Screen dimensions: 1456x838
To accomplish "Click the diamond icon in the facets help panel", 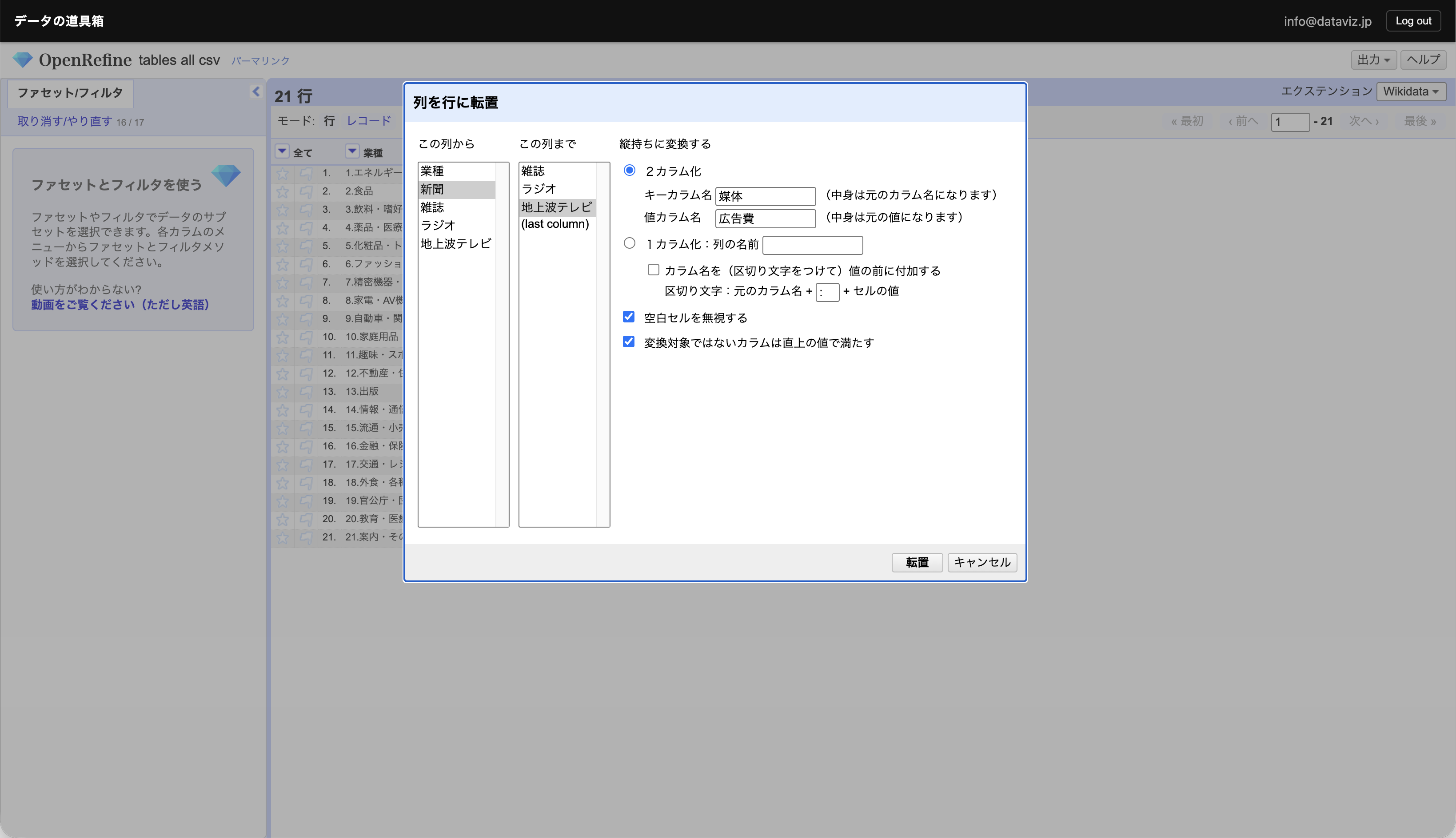I will 227,176.
